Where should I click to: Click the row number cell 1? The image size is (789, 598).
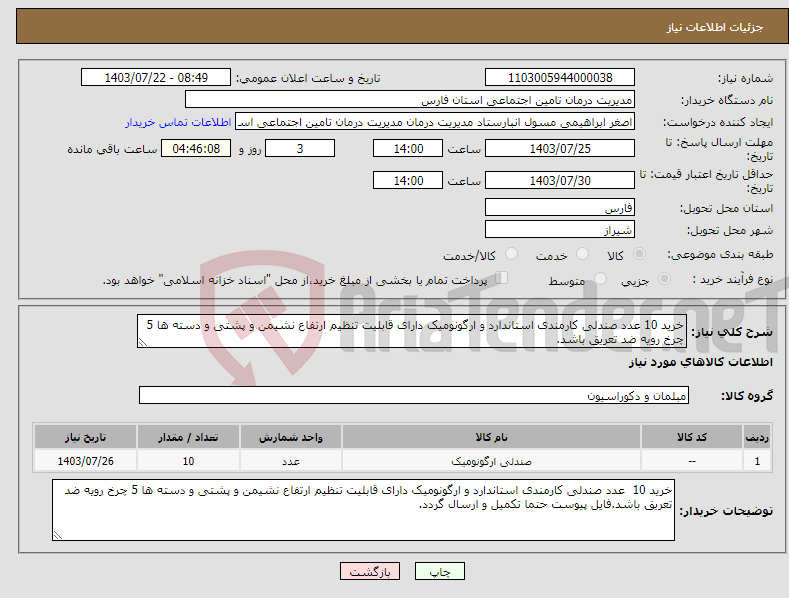click(757, 461)
